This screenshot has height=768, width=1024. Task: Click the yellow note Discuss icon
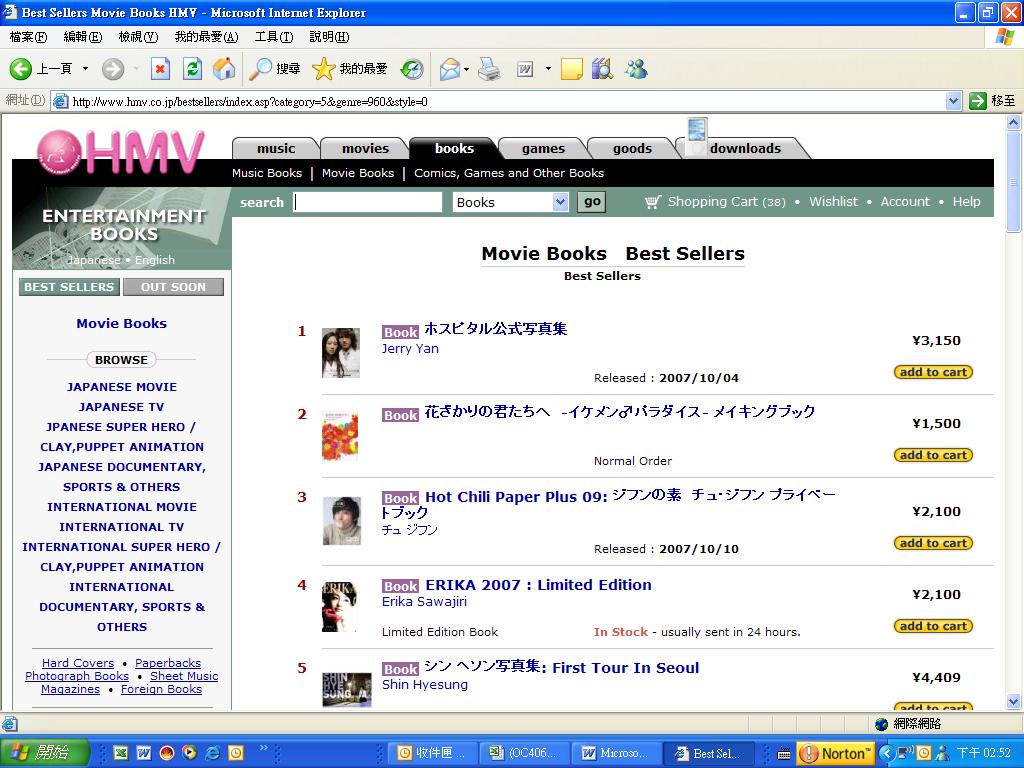click(x=571, y=69)
